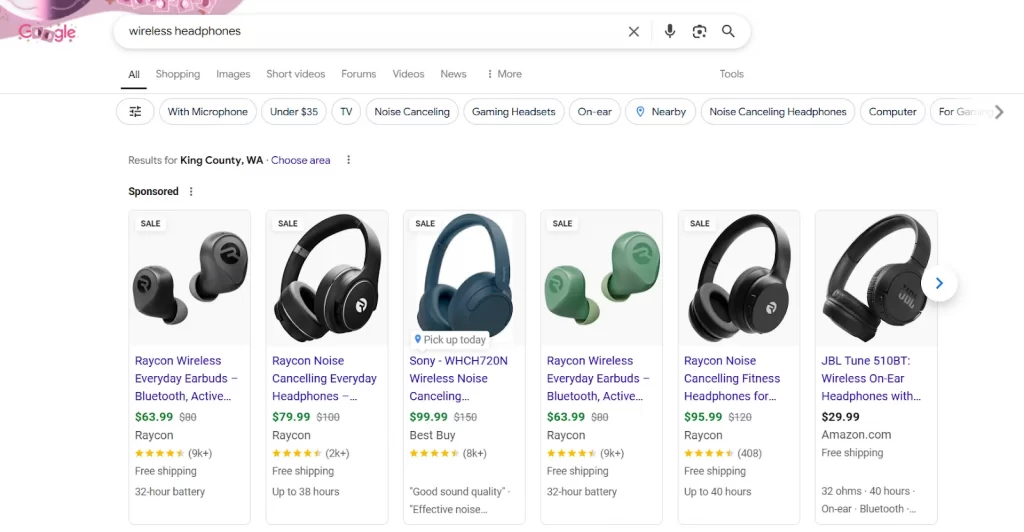Open options menu next to Choose area
Viewport: 1024px width, 532px height.
pos(348,160)
